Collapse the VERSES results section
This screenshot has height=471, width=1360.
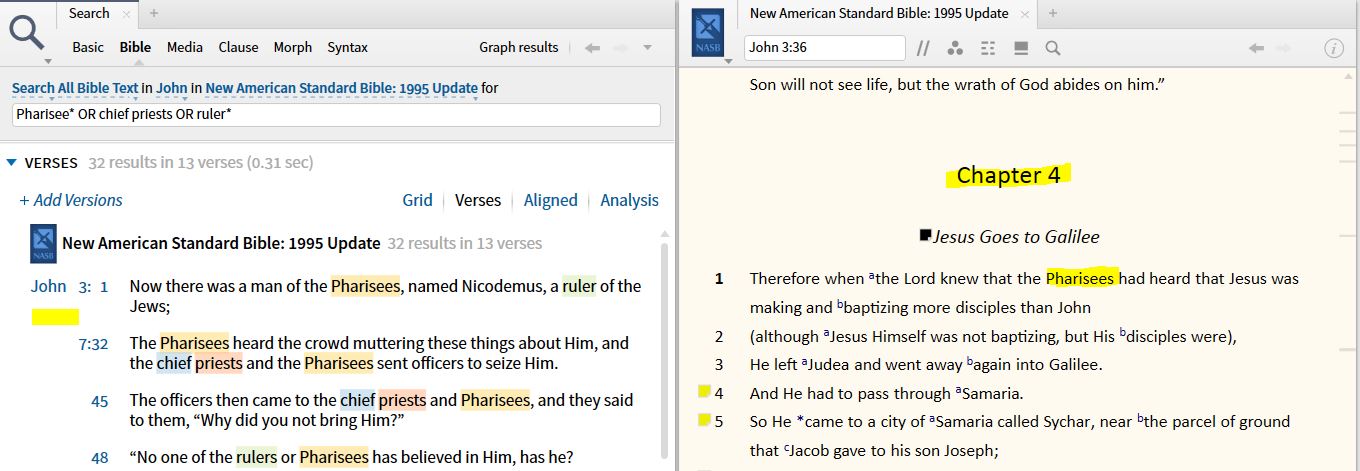[x=12, y=163]
